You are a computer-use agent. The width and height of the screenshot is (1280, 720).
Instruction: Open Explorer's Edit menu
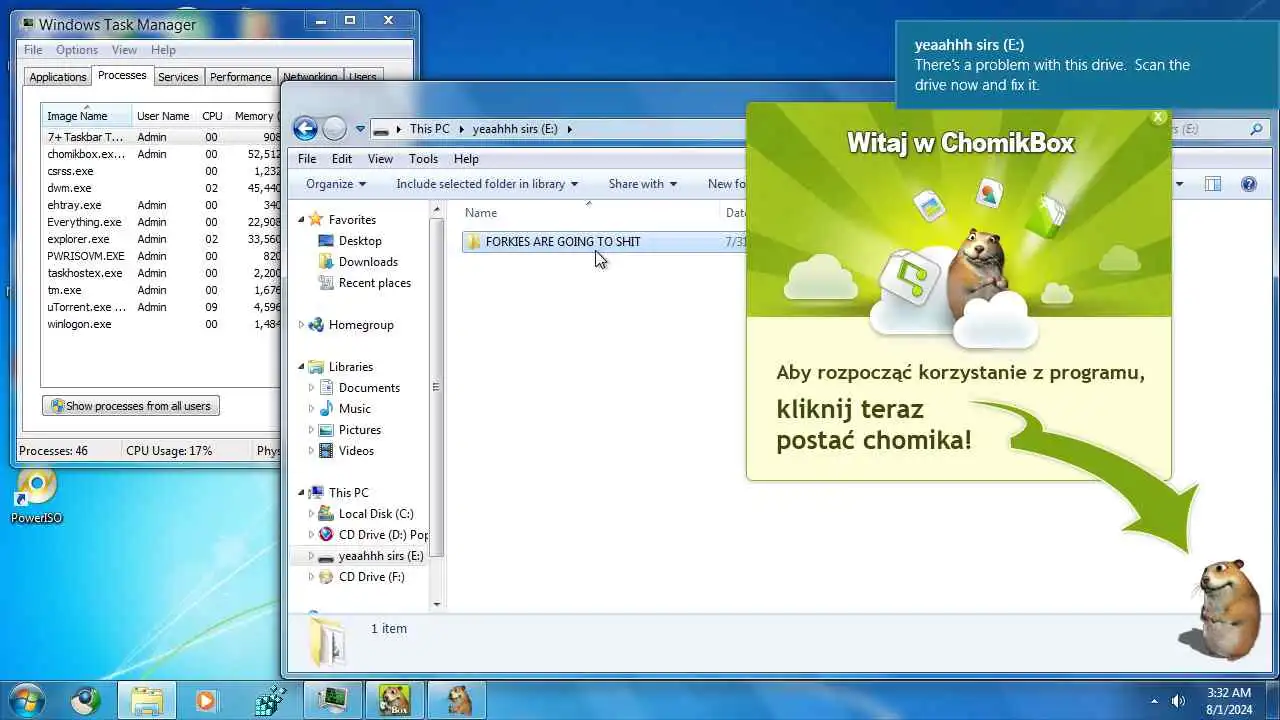click(x=342, y=159)
